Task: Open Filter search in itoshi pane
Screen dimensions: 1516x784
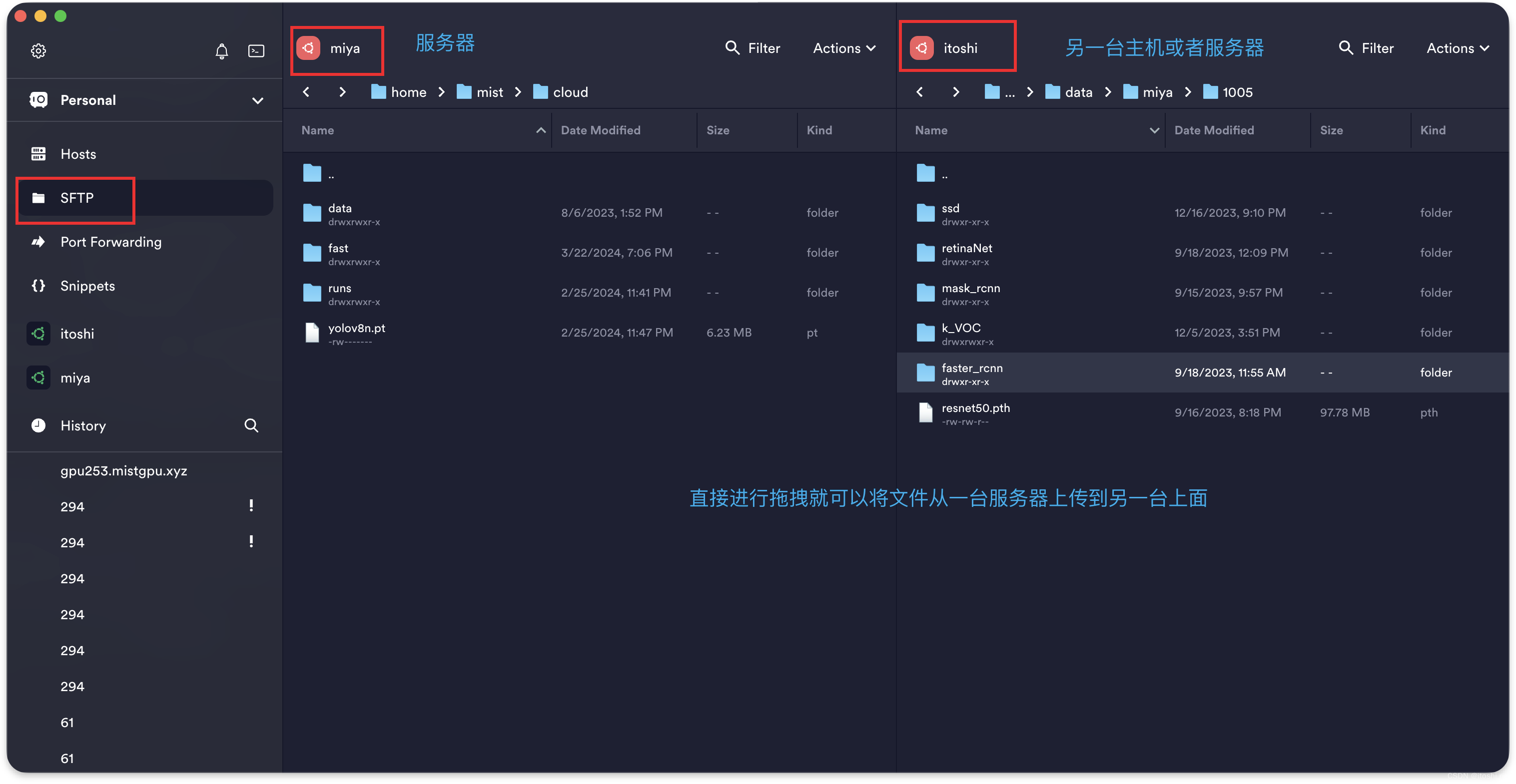Action: click(1366, 48)
